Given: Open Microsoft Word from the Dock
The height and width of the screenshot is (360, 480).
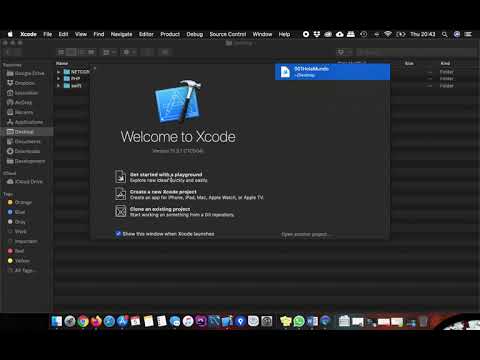Looking at the screenshot, I should (x=312, y=321).
